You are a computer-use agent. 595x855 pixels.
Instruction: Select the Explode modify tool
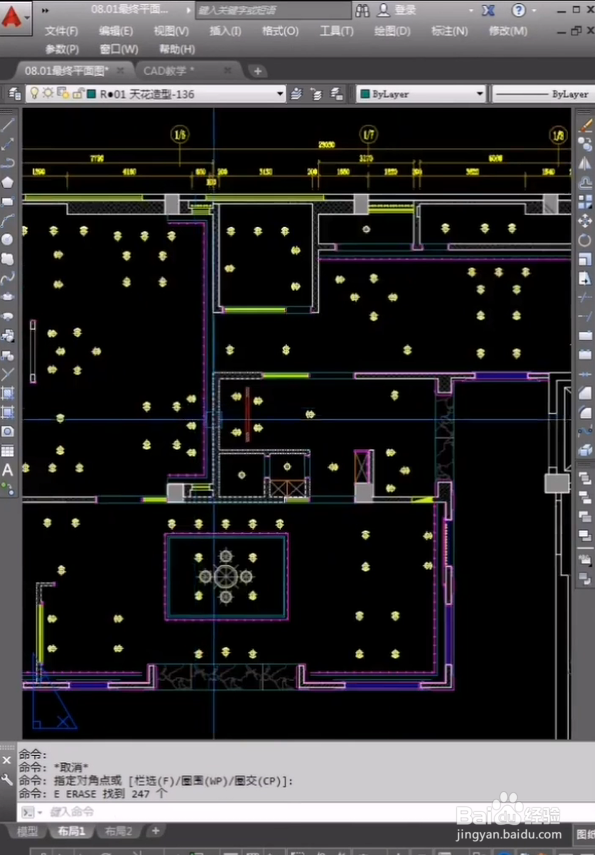click(x=585, y=450)
